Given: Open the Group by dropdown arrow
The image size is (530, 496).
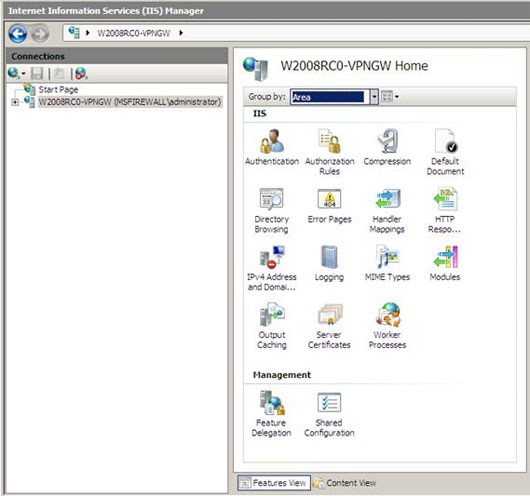Looking at the screenshot, I should (x=374, y=97).
